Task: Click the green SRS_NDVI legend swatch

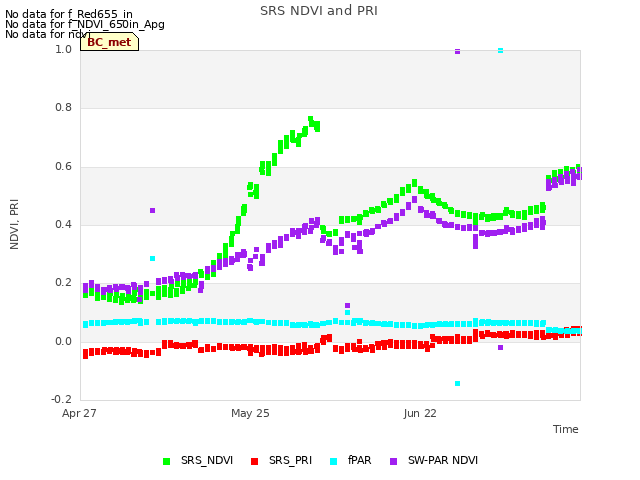Action: pyautogui.click(x=166, y=462)
